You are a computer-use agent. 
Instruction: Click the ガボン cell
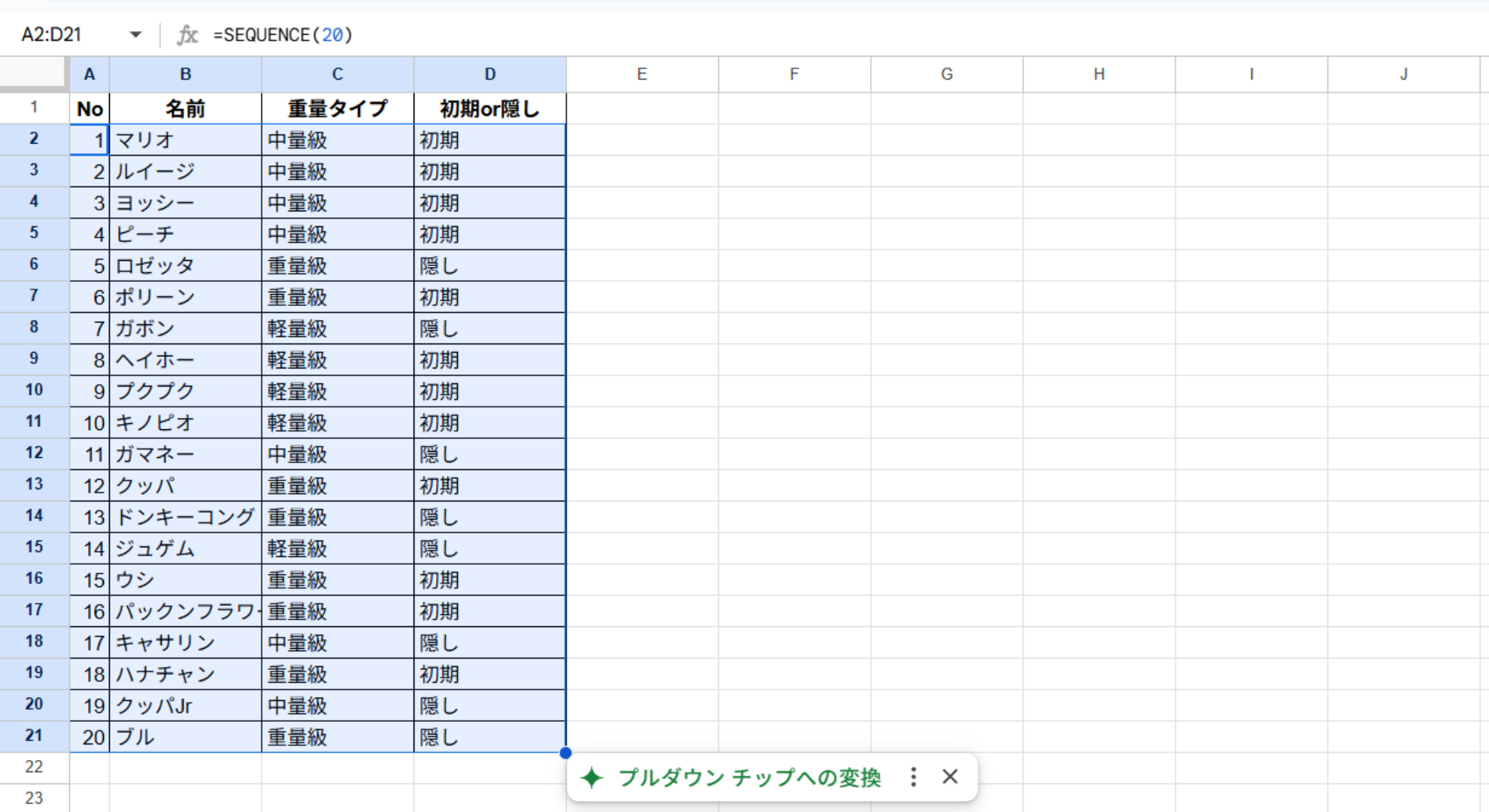click(x=186, y=329)
